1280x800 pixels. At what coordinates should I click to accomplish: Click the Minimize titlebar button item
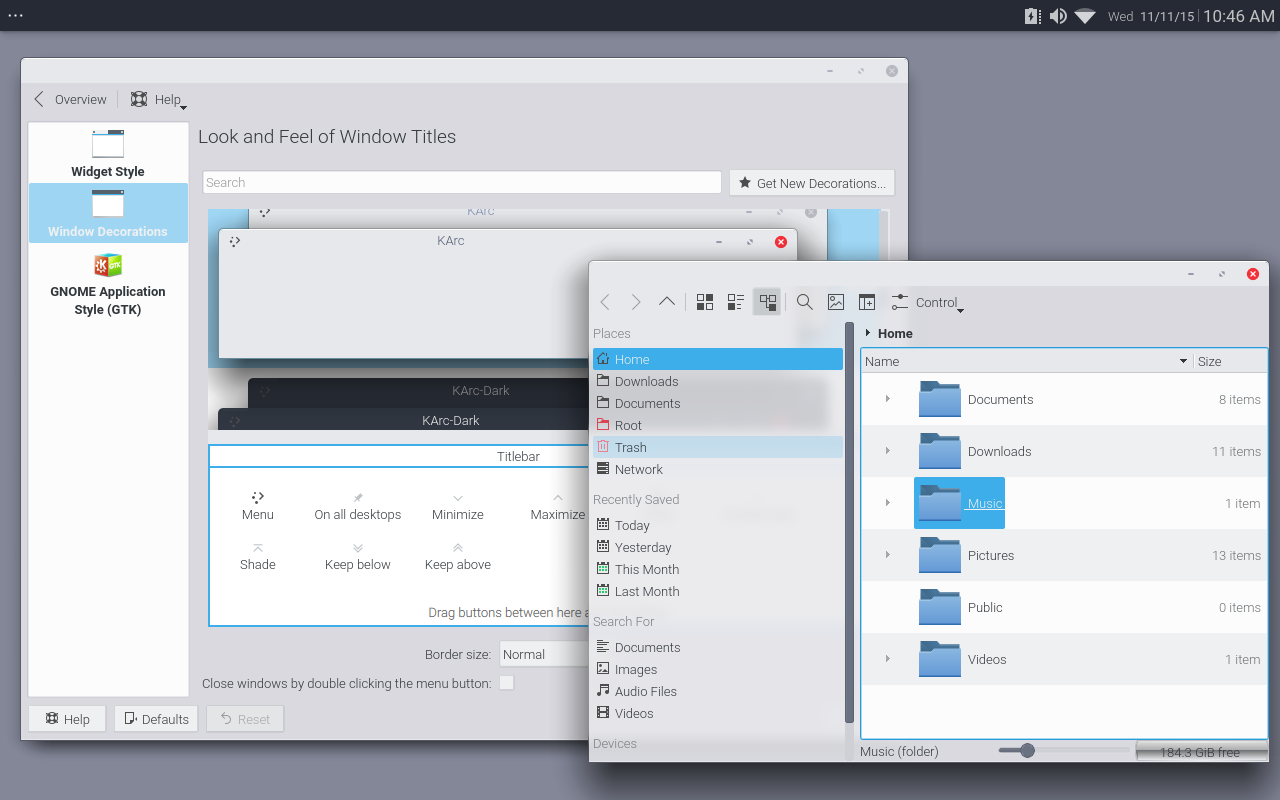[x=458, y=506]
